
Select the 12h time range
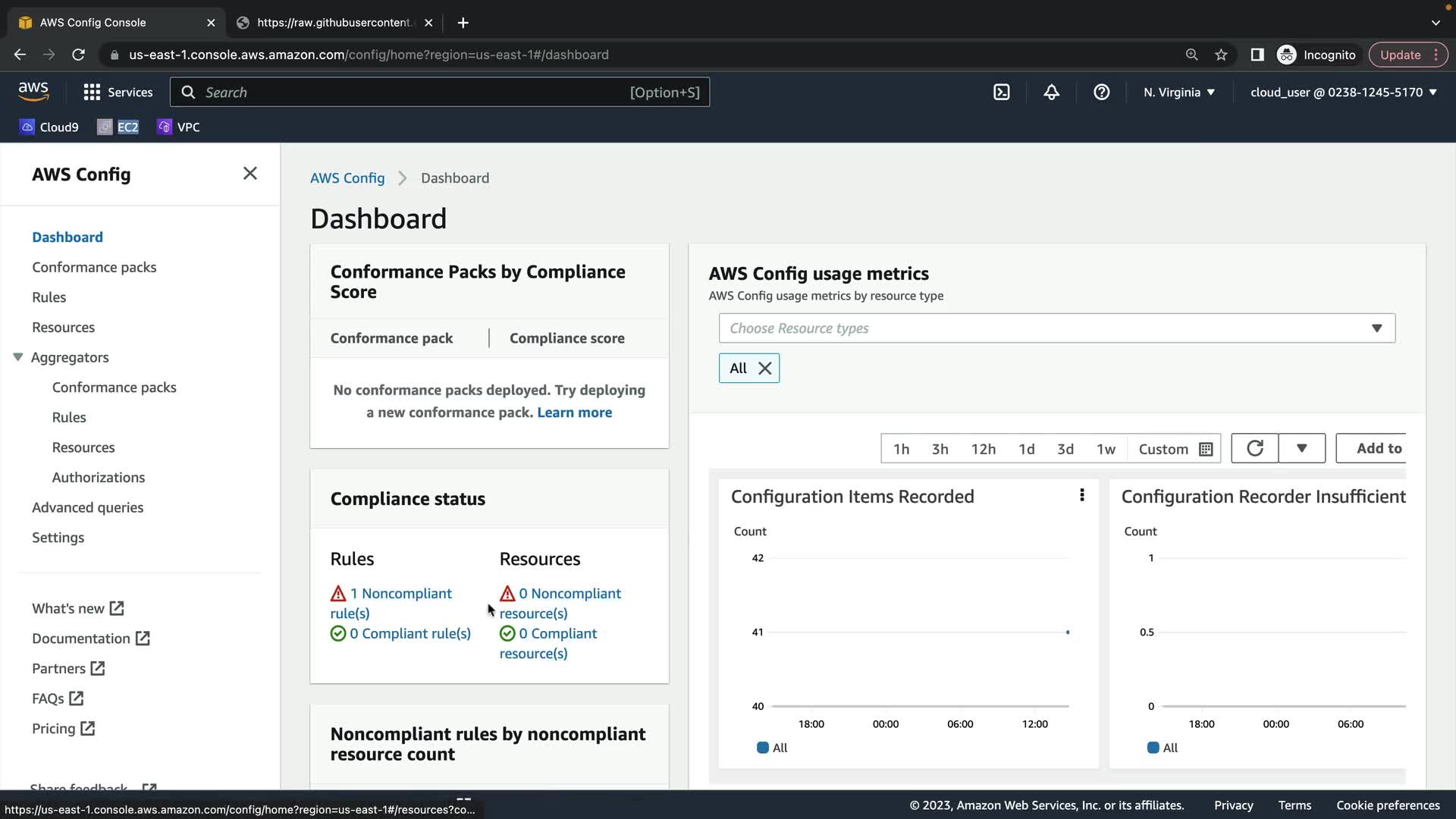click(x=983, y=449)
